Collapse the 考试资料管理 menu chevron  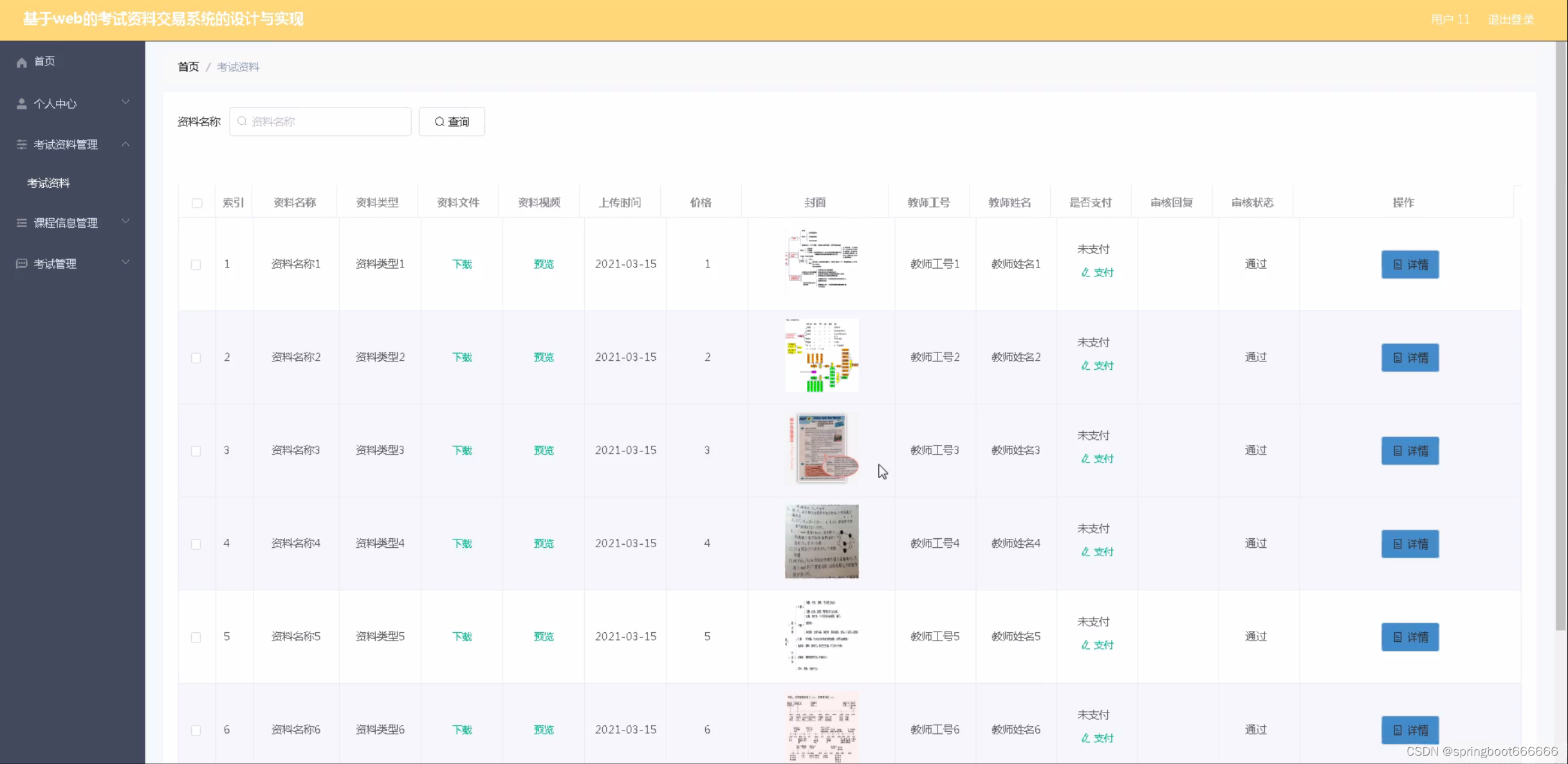(x=125, y=144)
